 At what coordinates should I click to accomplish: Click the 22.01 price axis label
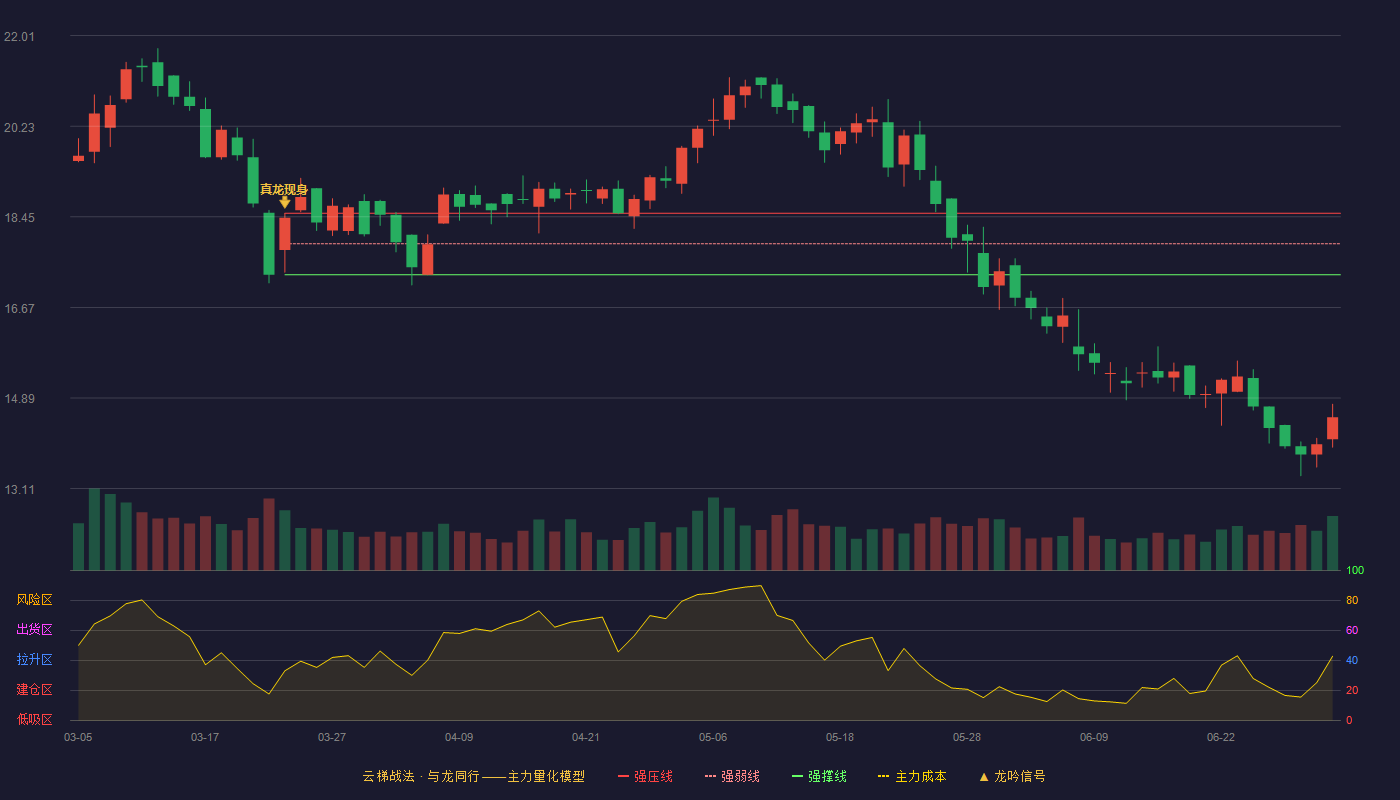point(19,37)
